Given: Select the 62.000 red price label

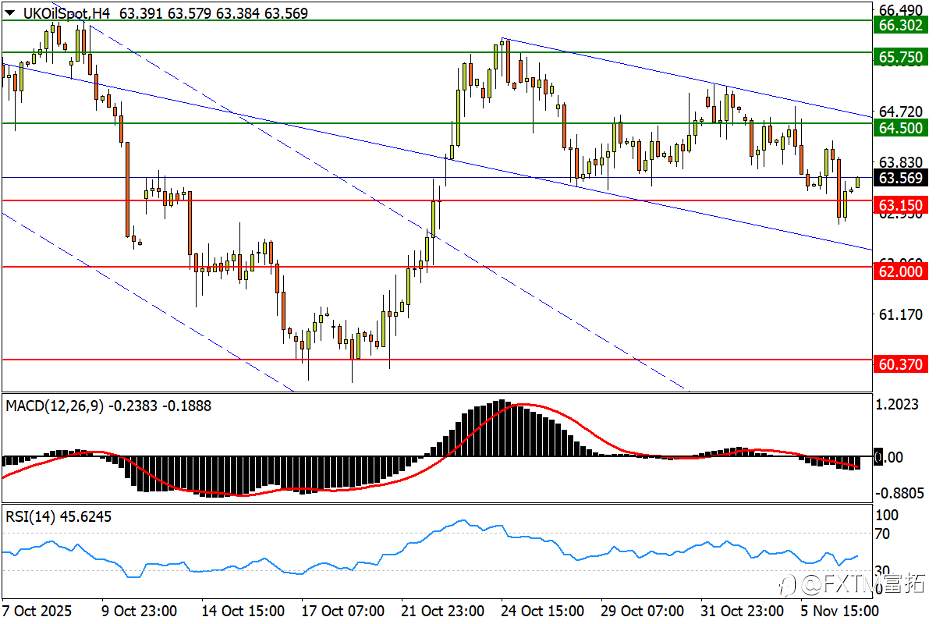Looking at the screenshot, I should click(x=900, y=271).
